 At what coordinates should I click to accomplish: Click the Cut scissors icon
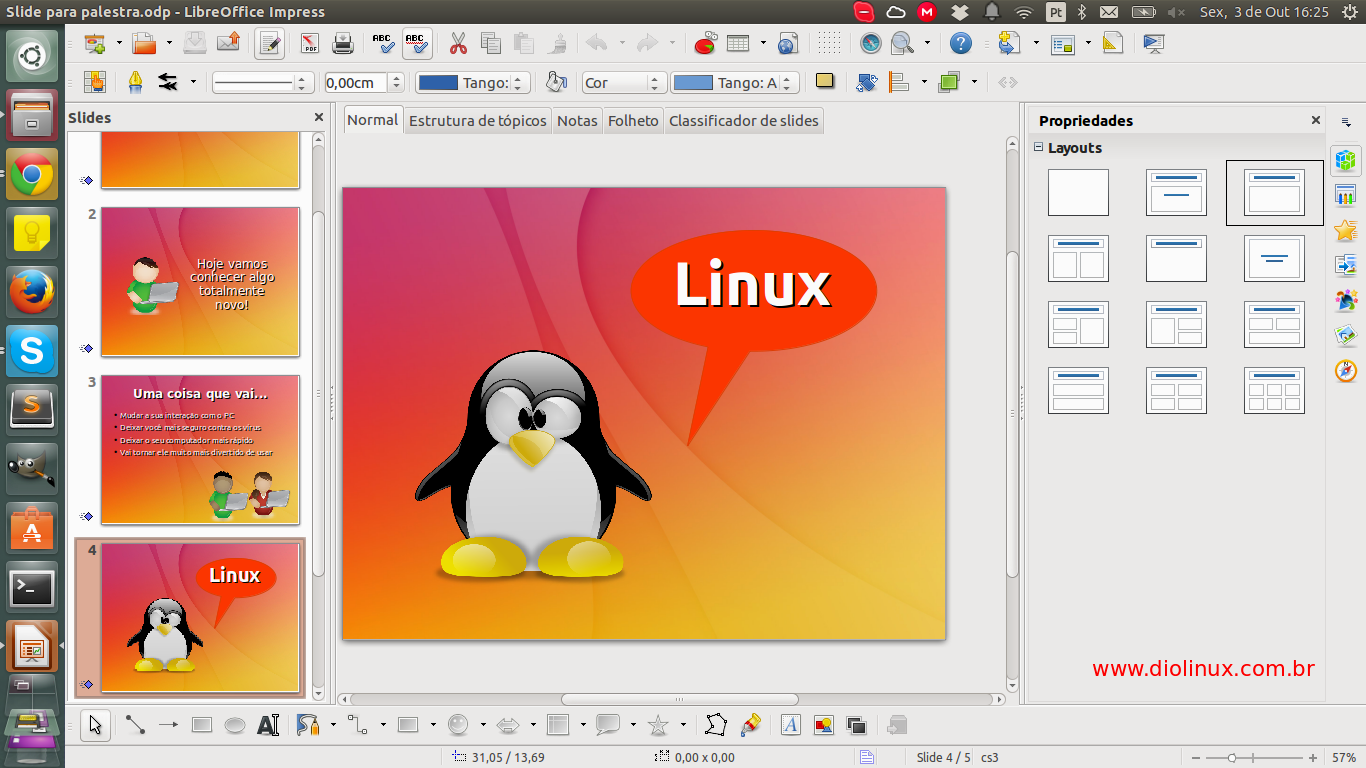coord(458,43)
